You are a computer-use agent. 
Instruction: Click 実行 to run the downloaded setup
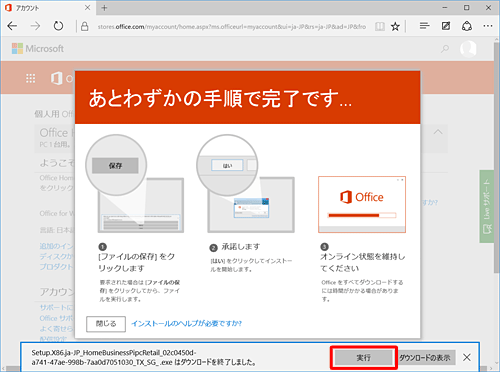(364, 358)
